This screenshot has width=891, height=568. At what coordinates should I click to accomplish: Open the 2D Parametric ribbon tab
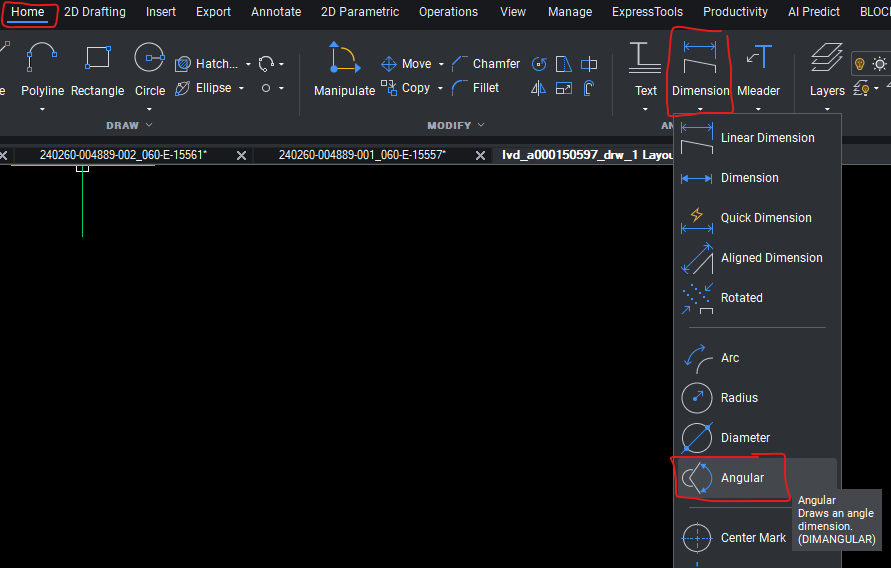360,12
